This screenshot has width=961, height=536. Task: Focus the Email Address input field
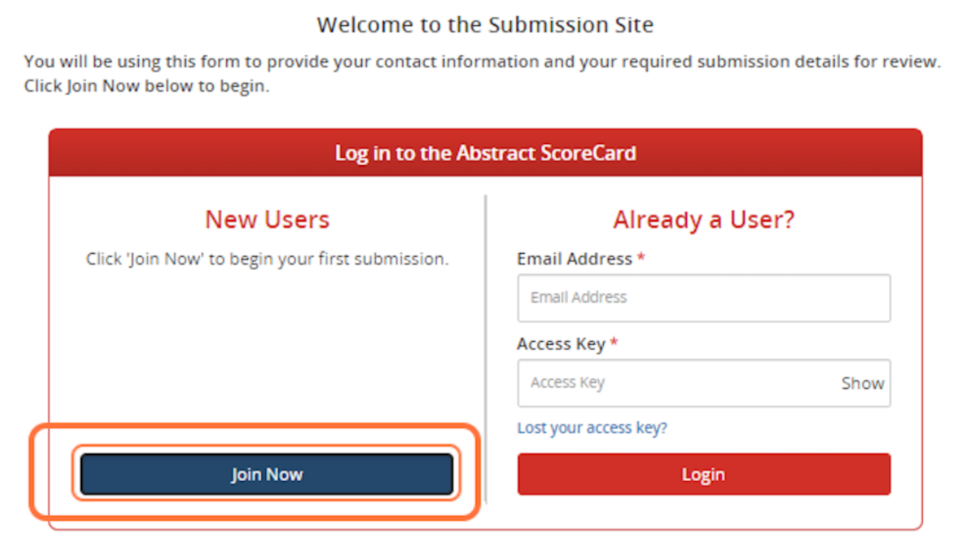click(x=703, y=298)
